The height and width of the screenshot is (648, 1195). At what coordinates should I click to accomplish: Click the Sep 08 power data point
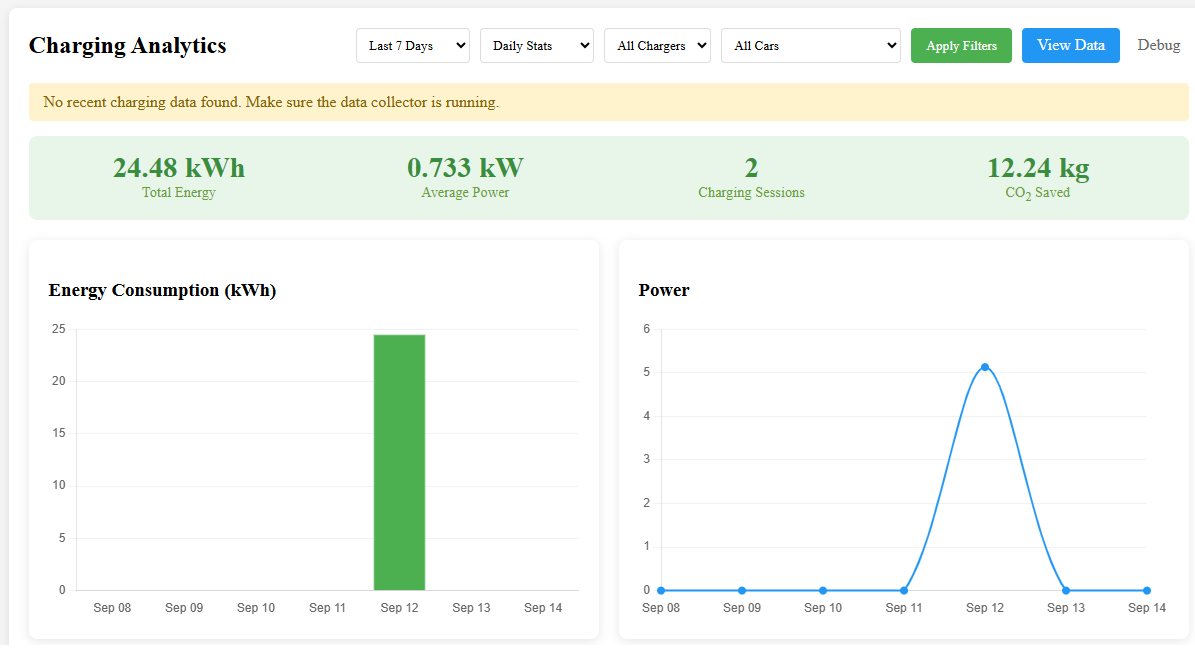[661, 590]
